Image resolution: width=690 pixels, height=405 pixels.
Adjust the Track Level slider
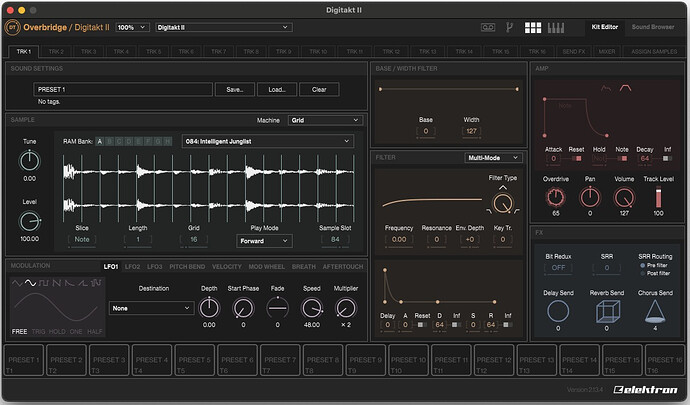point(659,199)
